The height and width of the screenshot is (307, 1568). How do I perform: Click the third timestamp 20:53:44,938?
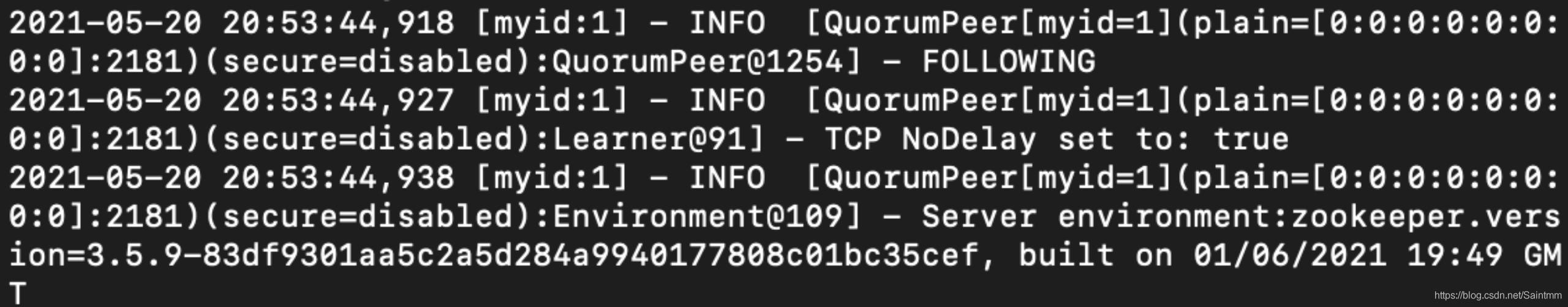click(338, 179)
